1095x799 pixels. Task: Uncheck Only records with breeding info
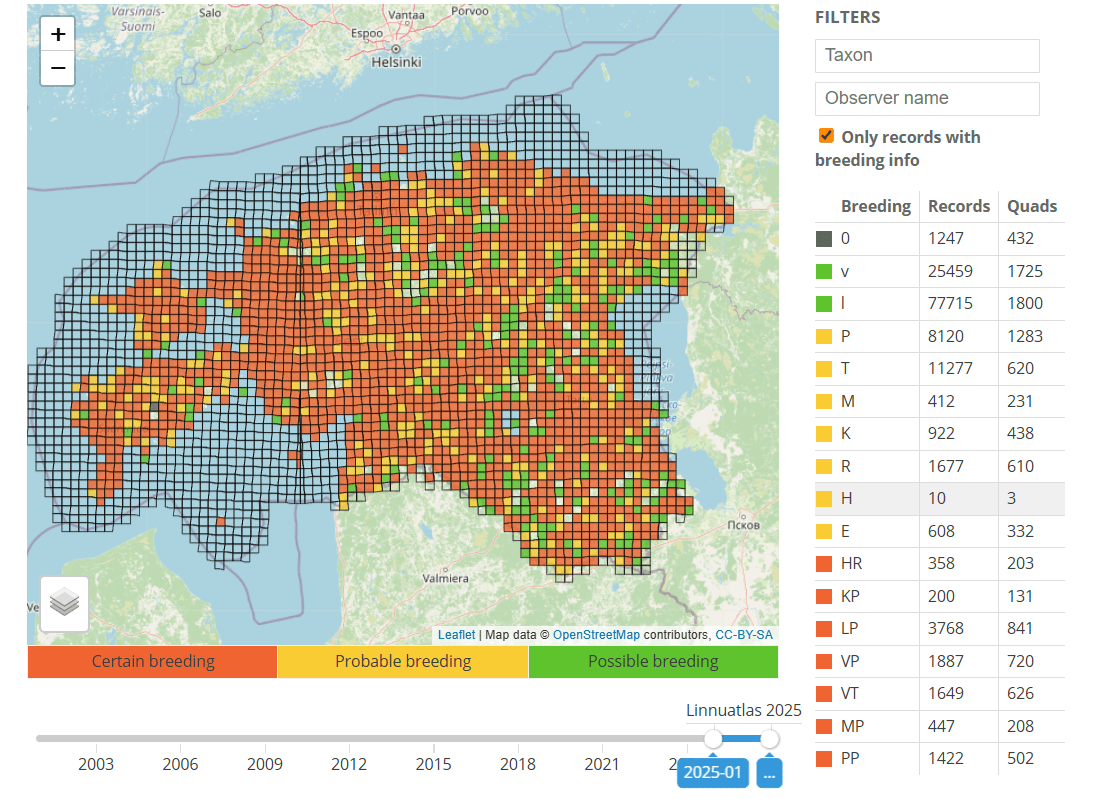point(826,136)
